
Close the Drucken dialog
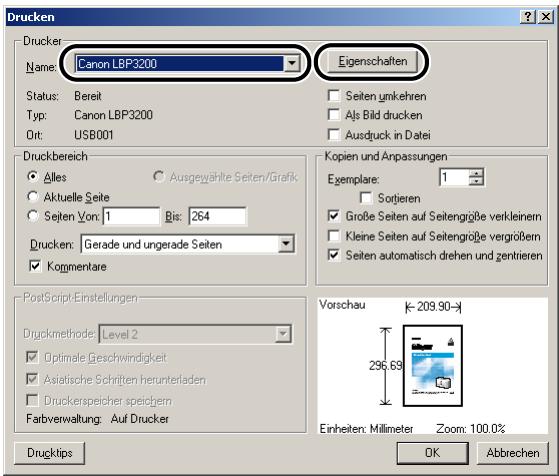pos(546,17)
